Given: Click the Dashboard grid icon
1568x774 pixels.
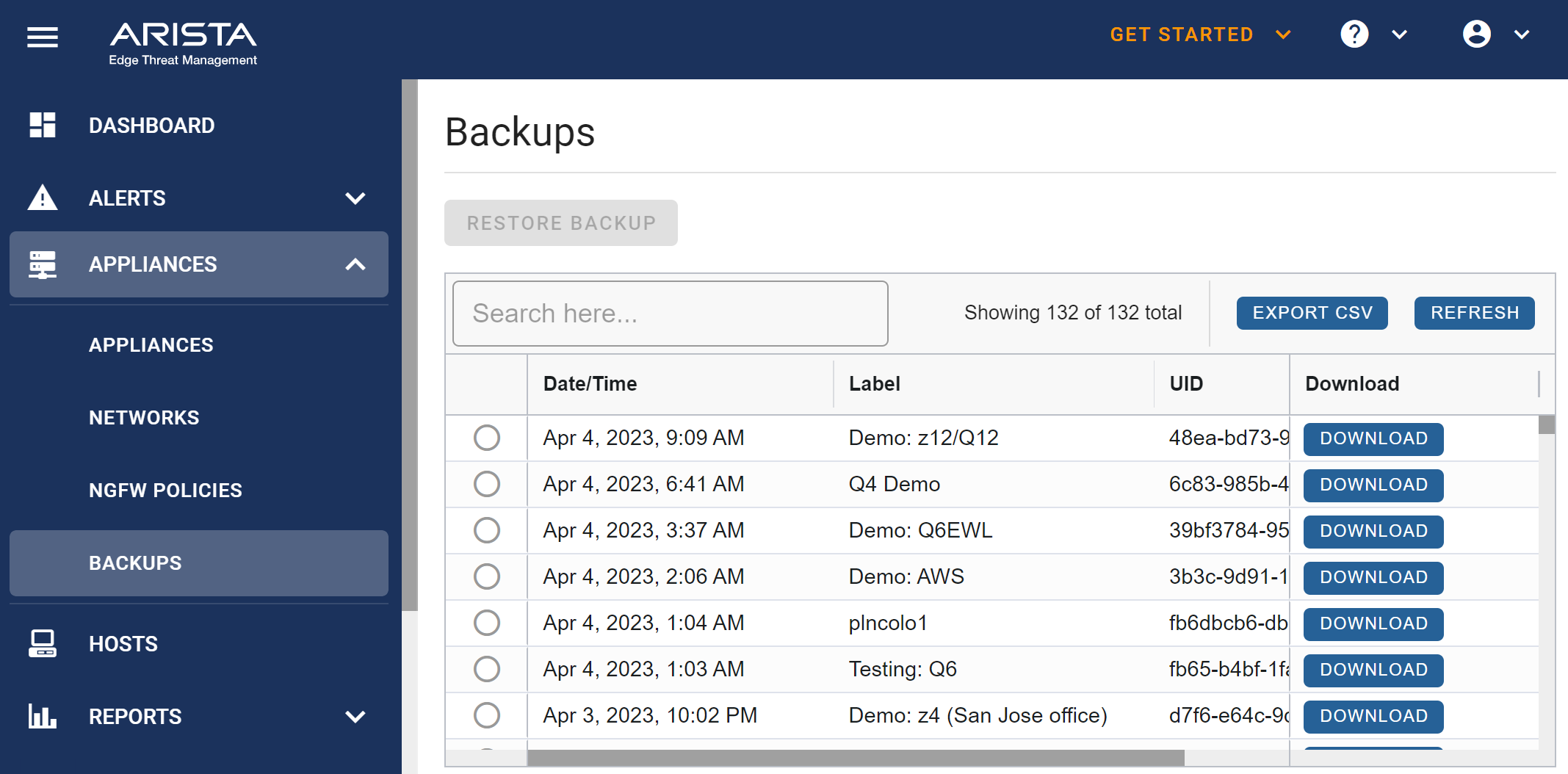Looking at the screenshot, I should point(43,125).
